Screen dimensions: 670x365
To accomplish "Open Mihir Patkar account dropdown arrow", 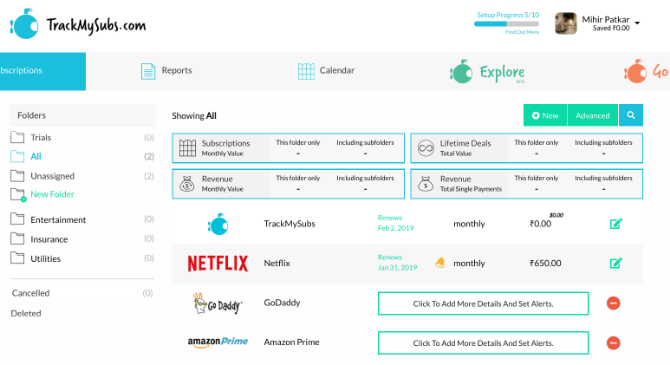I will click(x=637, y=23).
